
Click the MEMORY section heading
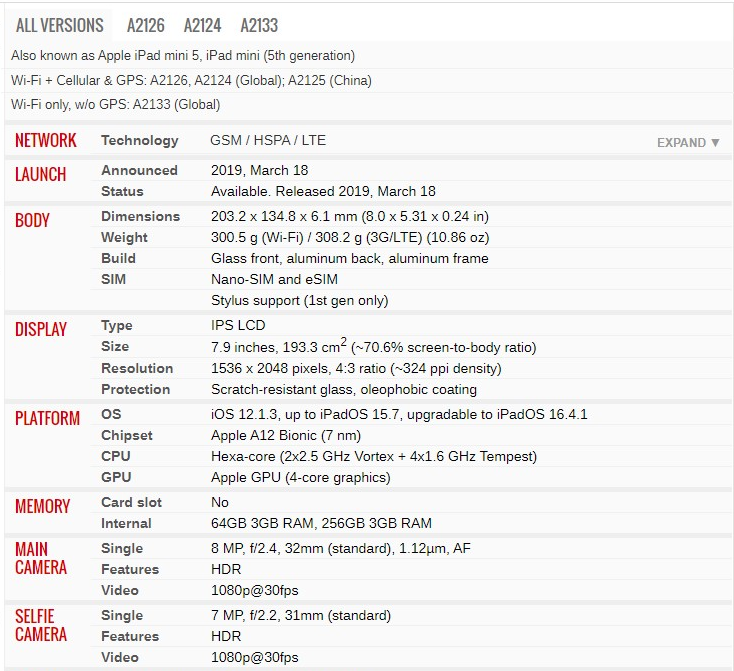[x=42, y=506]
